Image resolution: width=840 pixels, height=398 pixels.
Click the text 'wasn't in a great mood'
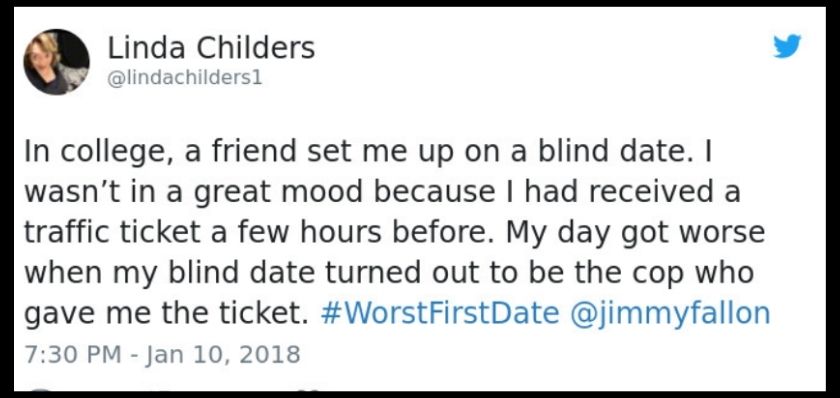click(194, 193)
